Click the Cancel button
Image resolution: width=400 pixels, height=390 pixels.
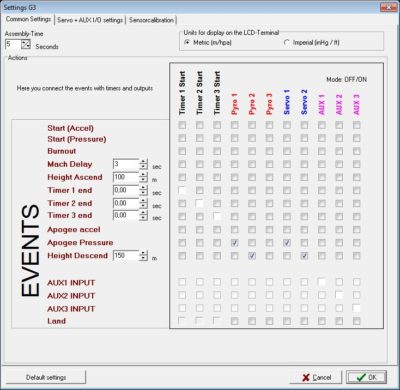tap(316, 377)
